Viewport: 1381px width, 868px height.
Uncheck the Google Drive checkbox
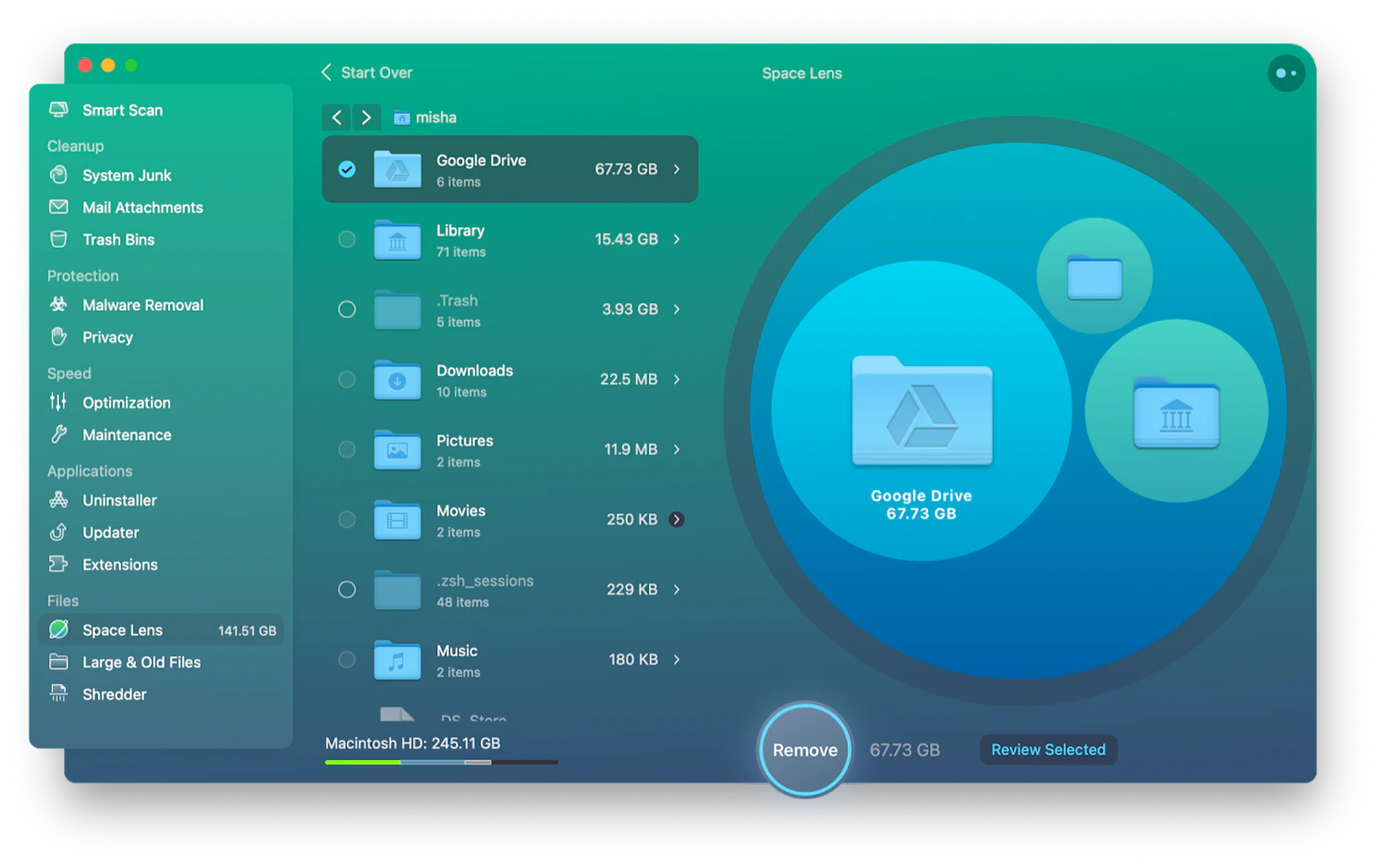(x=347, y=169)
